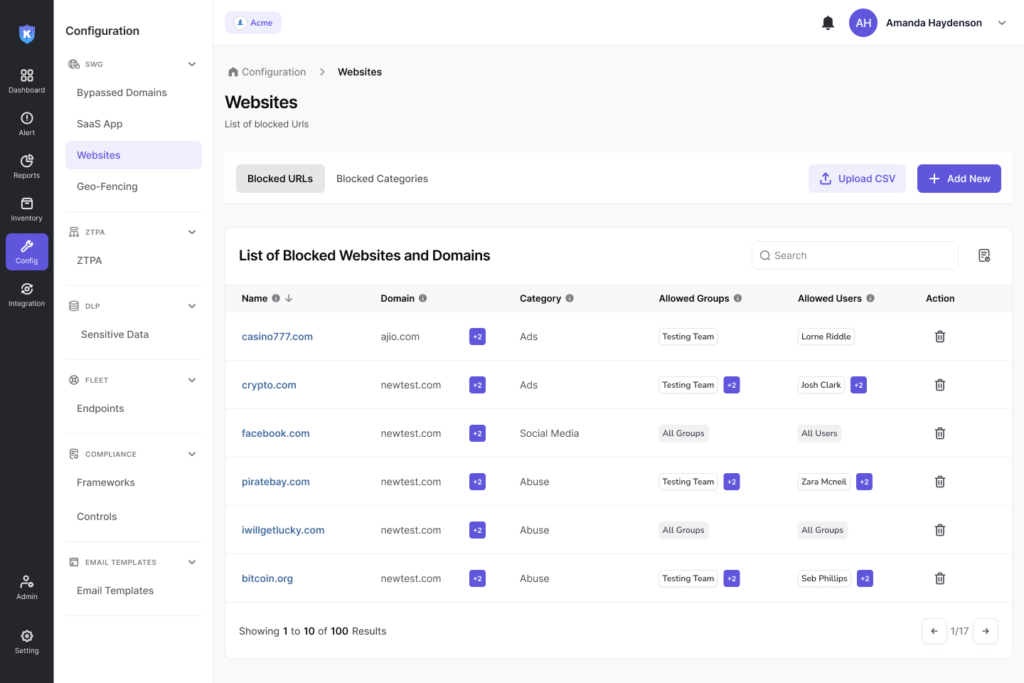Screen dimensions: 1024x683
Task: Open the Integration sidebar icon
Action: pyautogui.click(x=27, y=294)
